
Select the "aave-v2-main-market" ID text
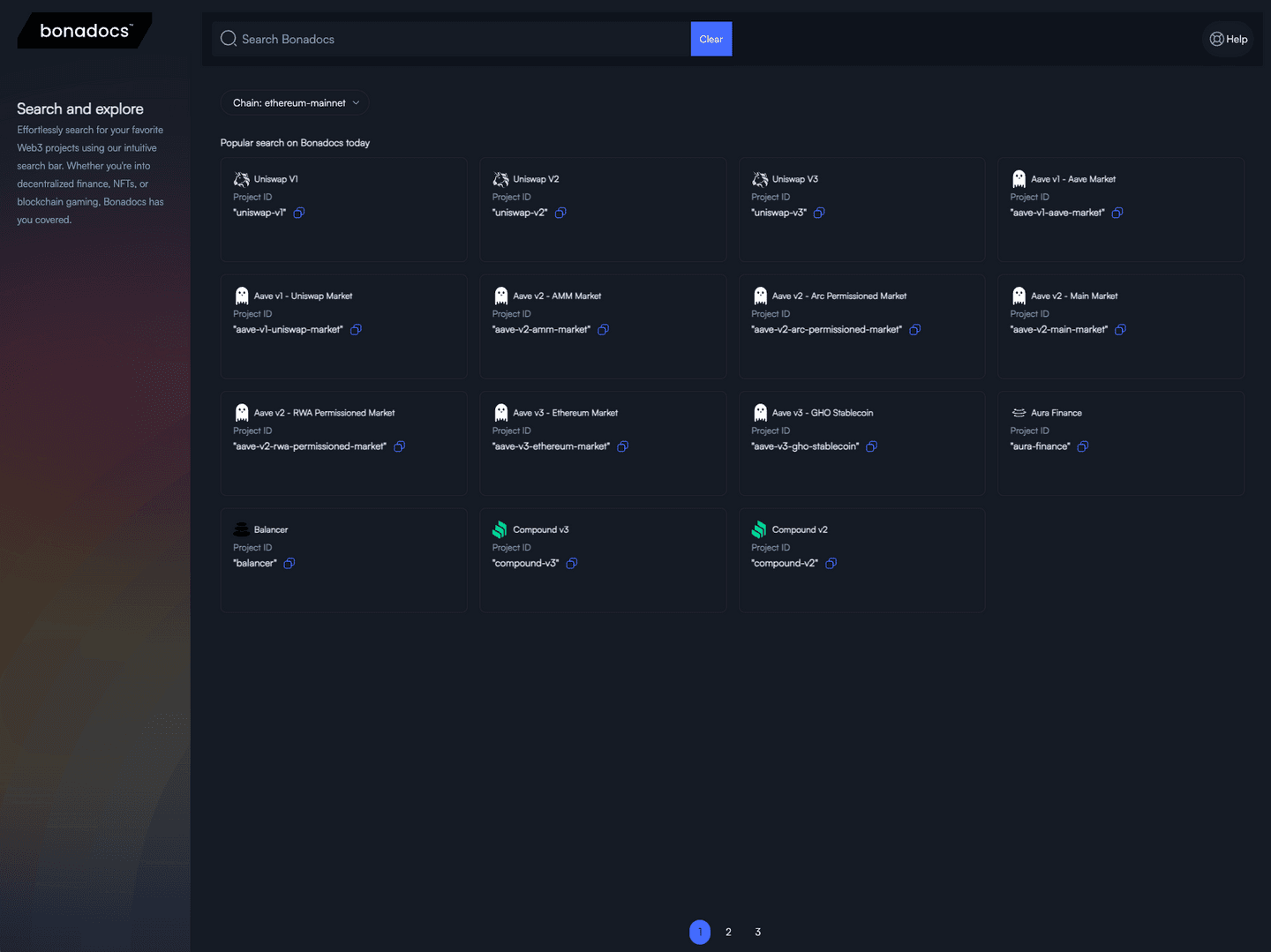pos(1058,329)
